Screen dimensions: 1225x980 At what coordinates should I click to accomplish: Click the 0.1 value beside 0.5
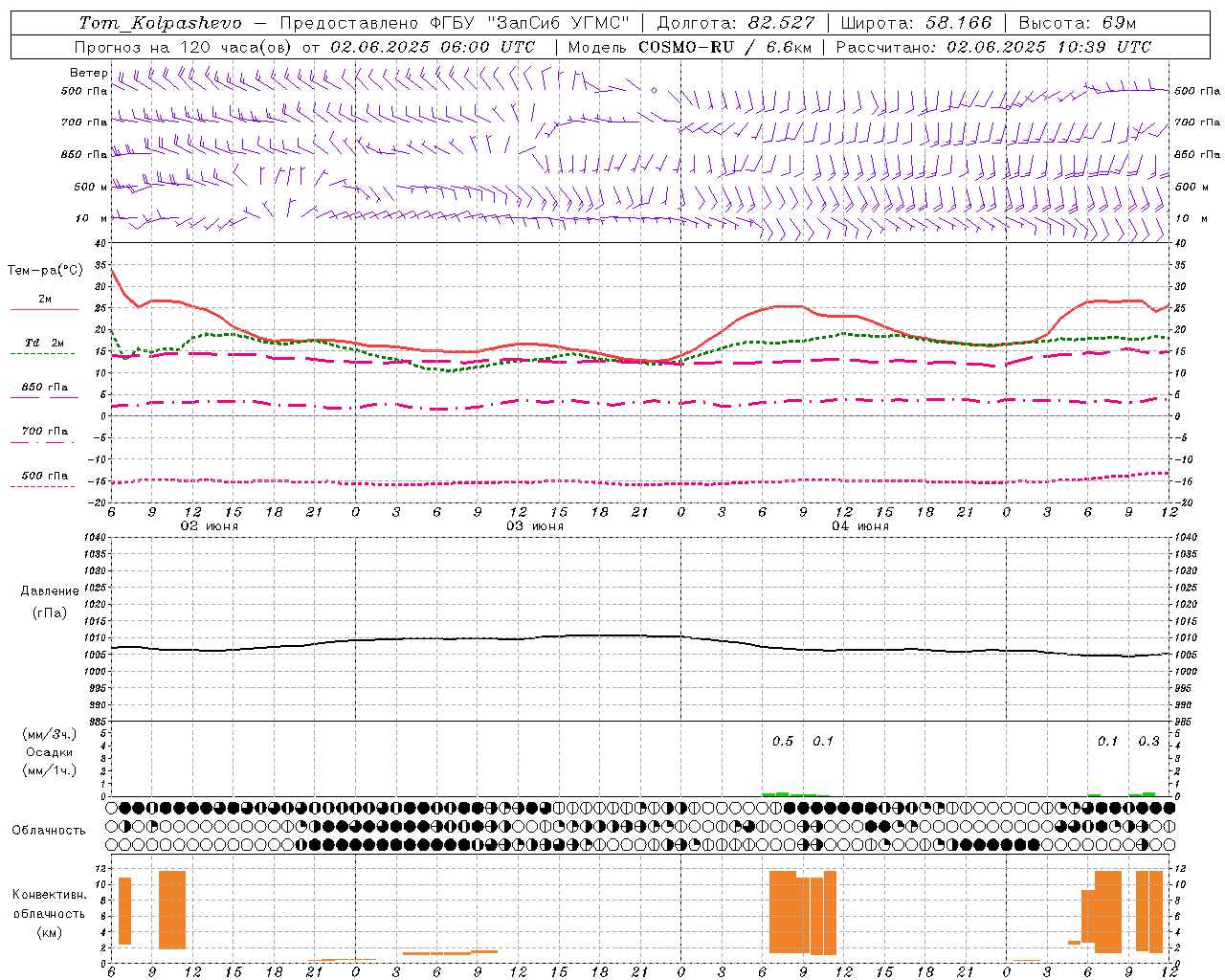coord(823,741)
